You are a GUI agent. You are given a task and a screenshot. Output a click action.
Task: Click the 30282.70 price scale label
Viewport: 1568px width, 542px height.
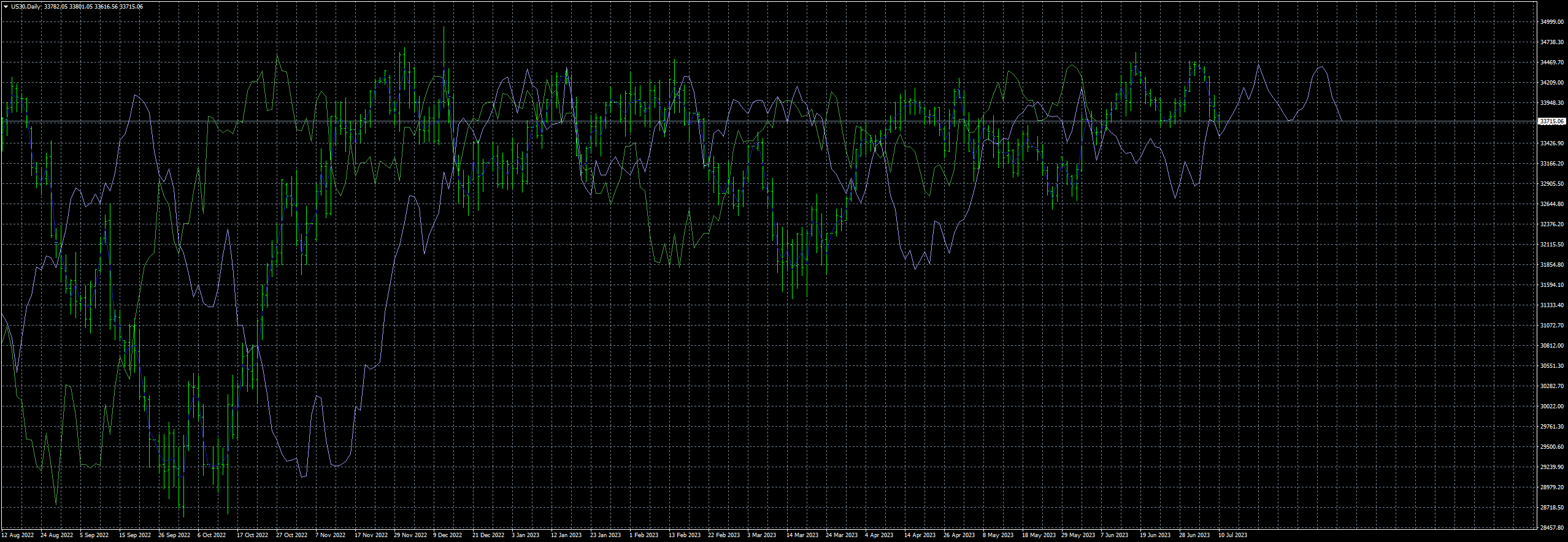(1552, 386)
